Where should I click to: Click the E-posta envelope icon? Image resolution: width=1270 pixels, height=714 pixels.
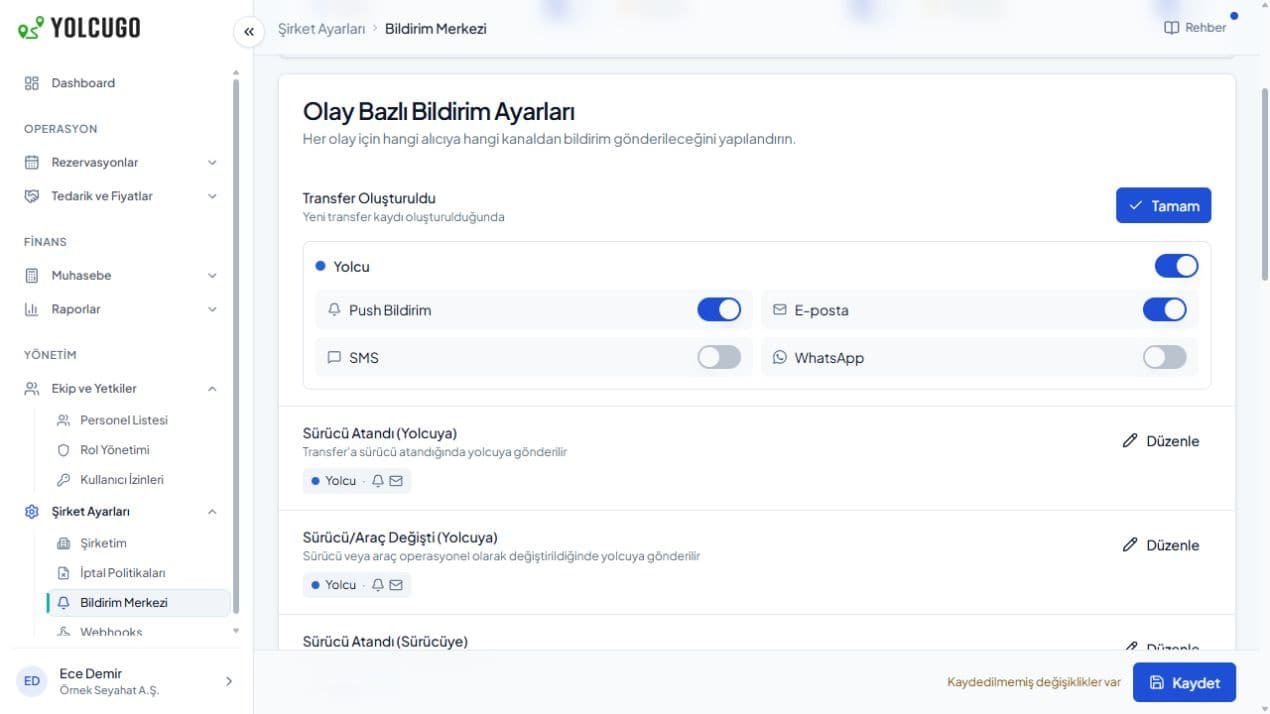tap(780, 310)
